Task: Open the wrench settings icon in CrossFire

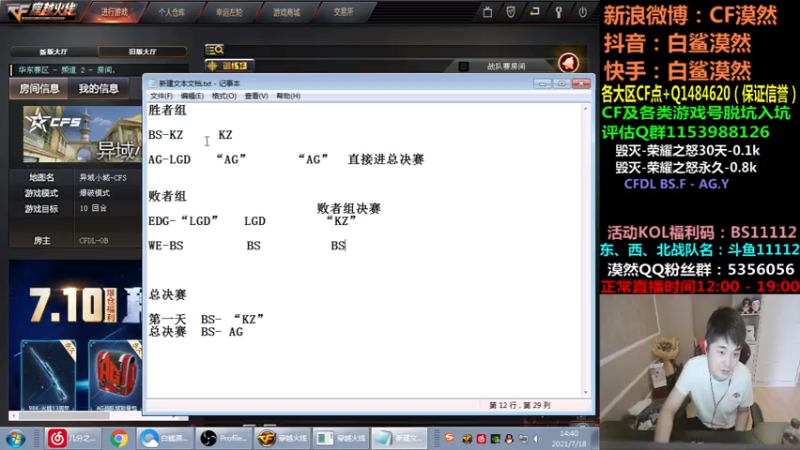Action: 558,12
